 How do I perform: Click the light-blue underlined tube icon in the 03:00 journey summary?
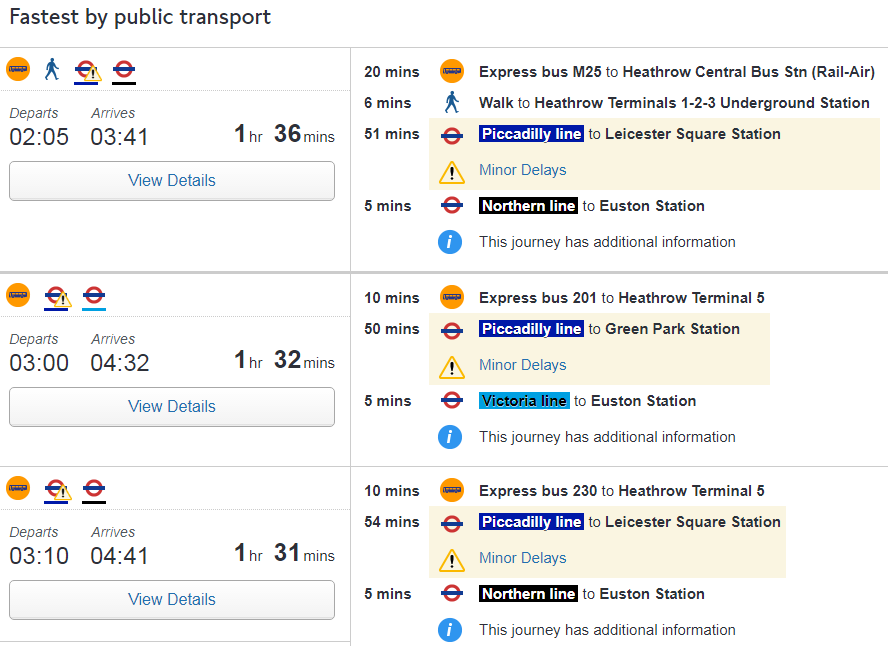94,297
